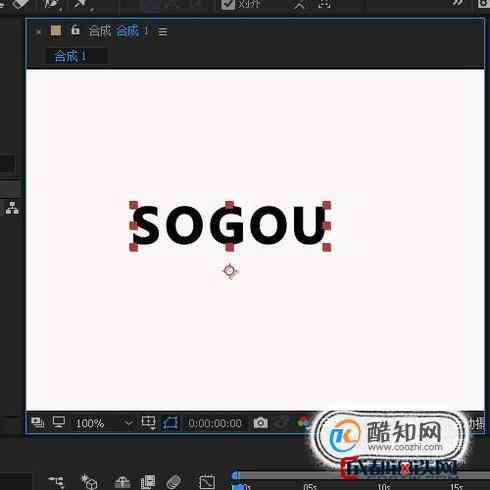Viewport: 490px width, 490px height.
Task: Toggle draft 3D in the timeline
Action: 89,482
